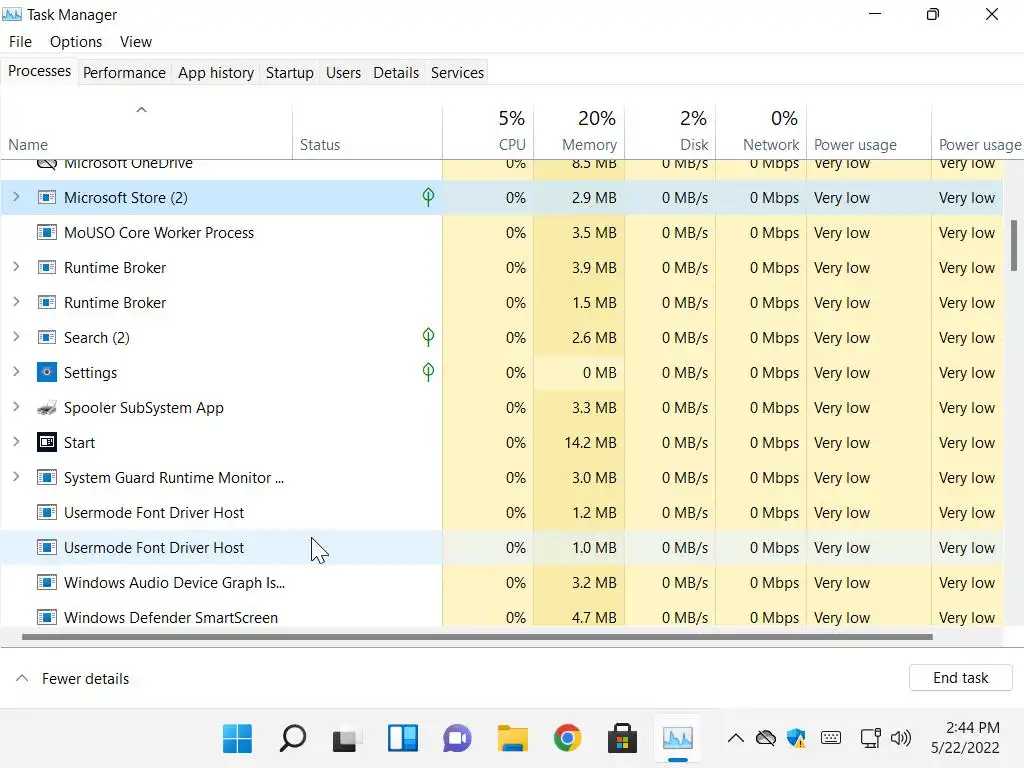Screen dimensions: 1024x768
Task: Sort by the Network column header
Action: pos(761,131)
